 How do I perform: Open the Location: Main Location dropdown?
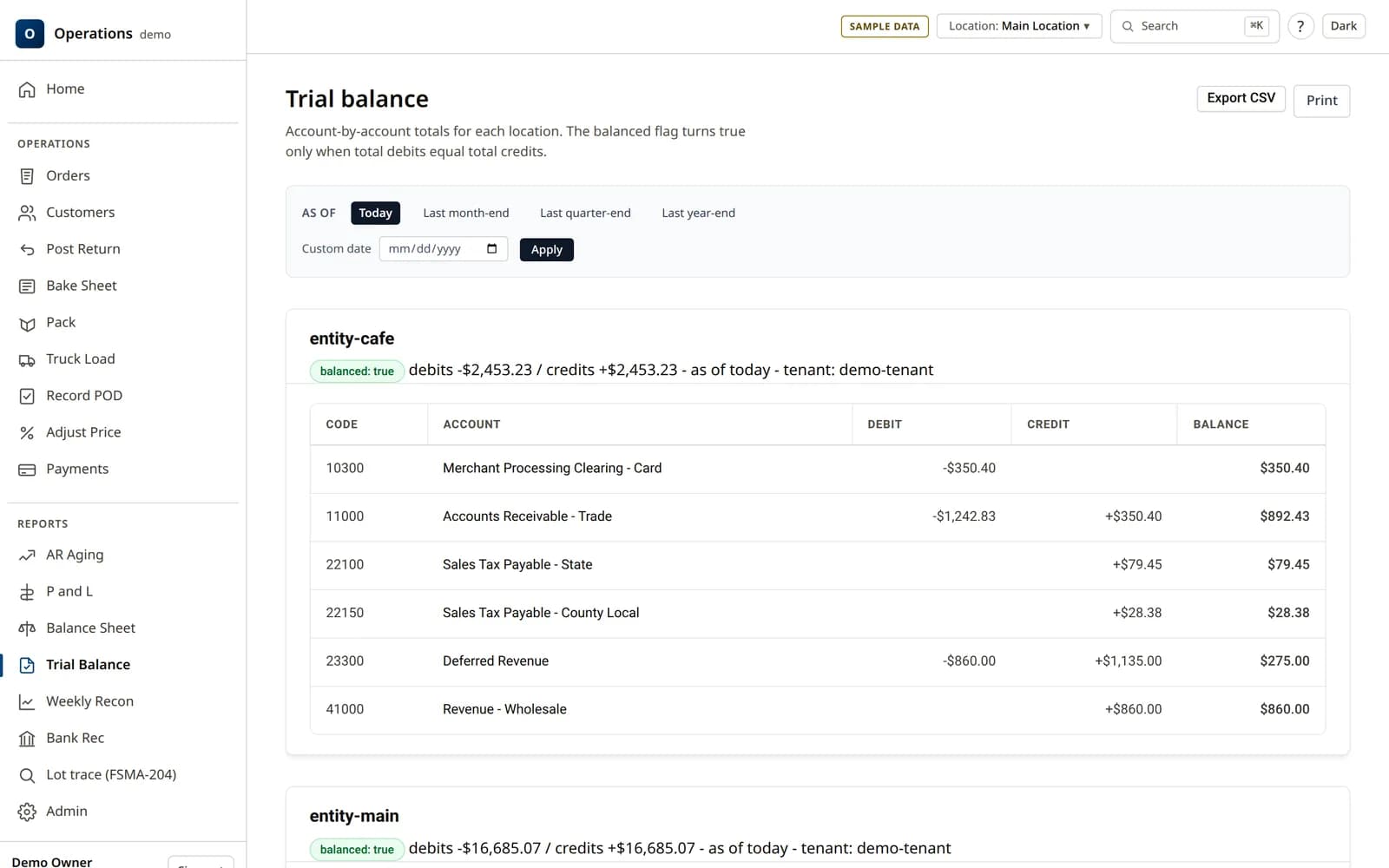tap(1018, 26)
